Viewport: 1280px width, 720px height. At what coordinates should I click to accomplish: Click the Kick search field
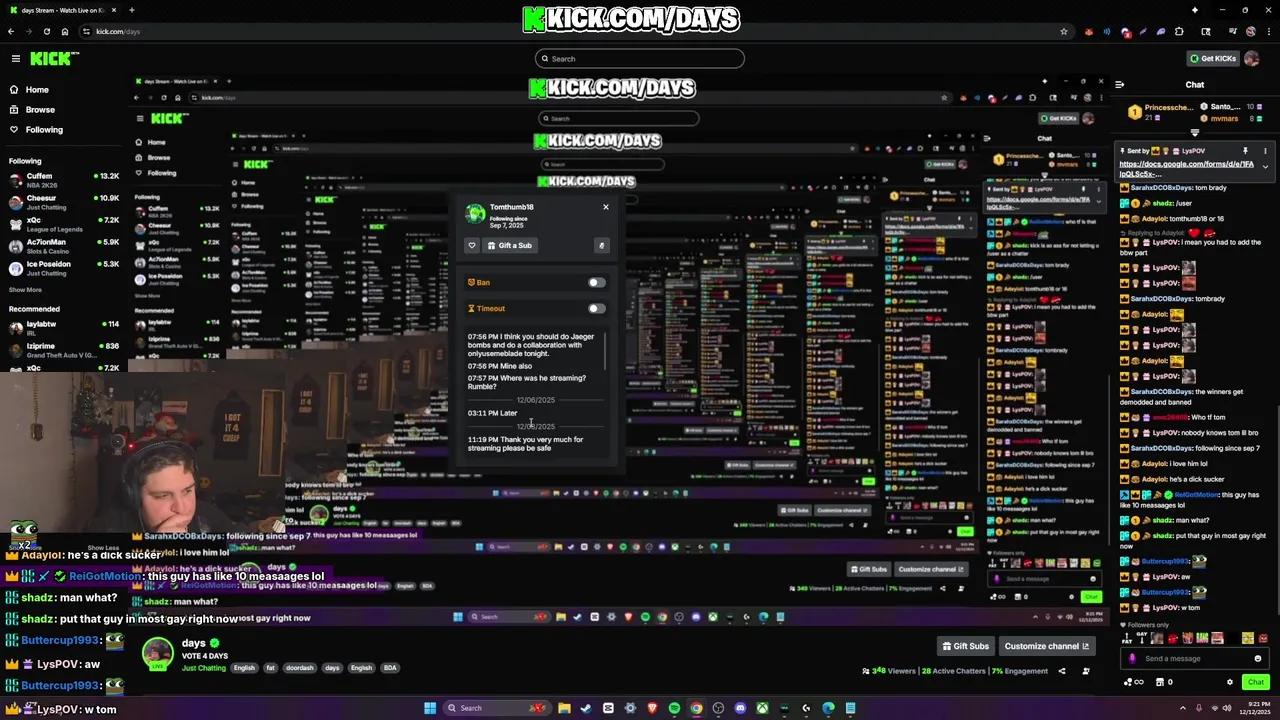(640, 58)
